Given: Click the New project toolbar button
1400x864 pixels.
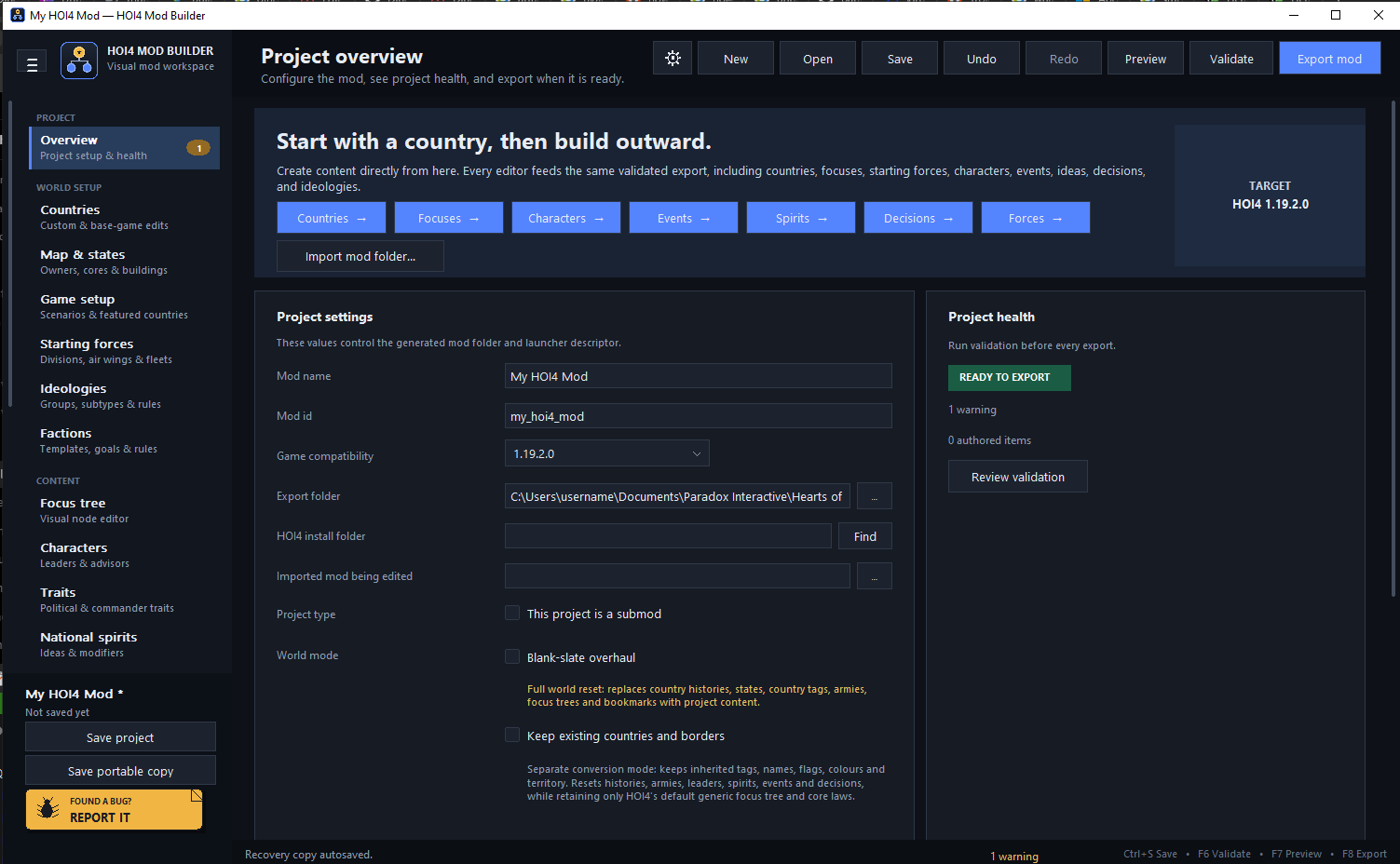Looking at the screenshot, I should pos(736,59).
